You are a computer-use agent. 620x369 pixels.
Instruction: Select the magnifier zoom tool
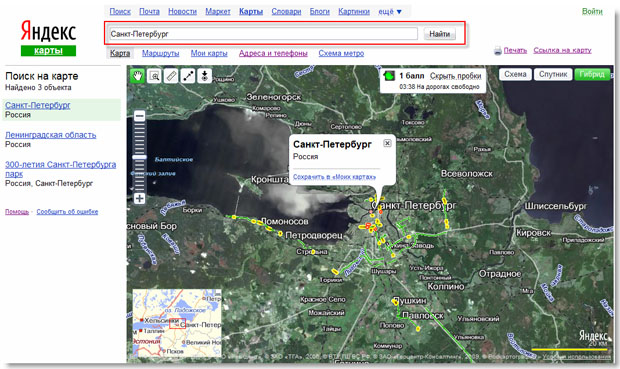point(154,75)
